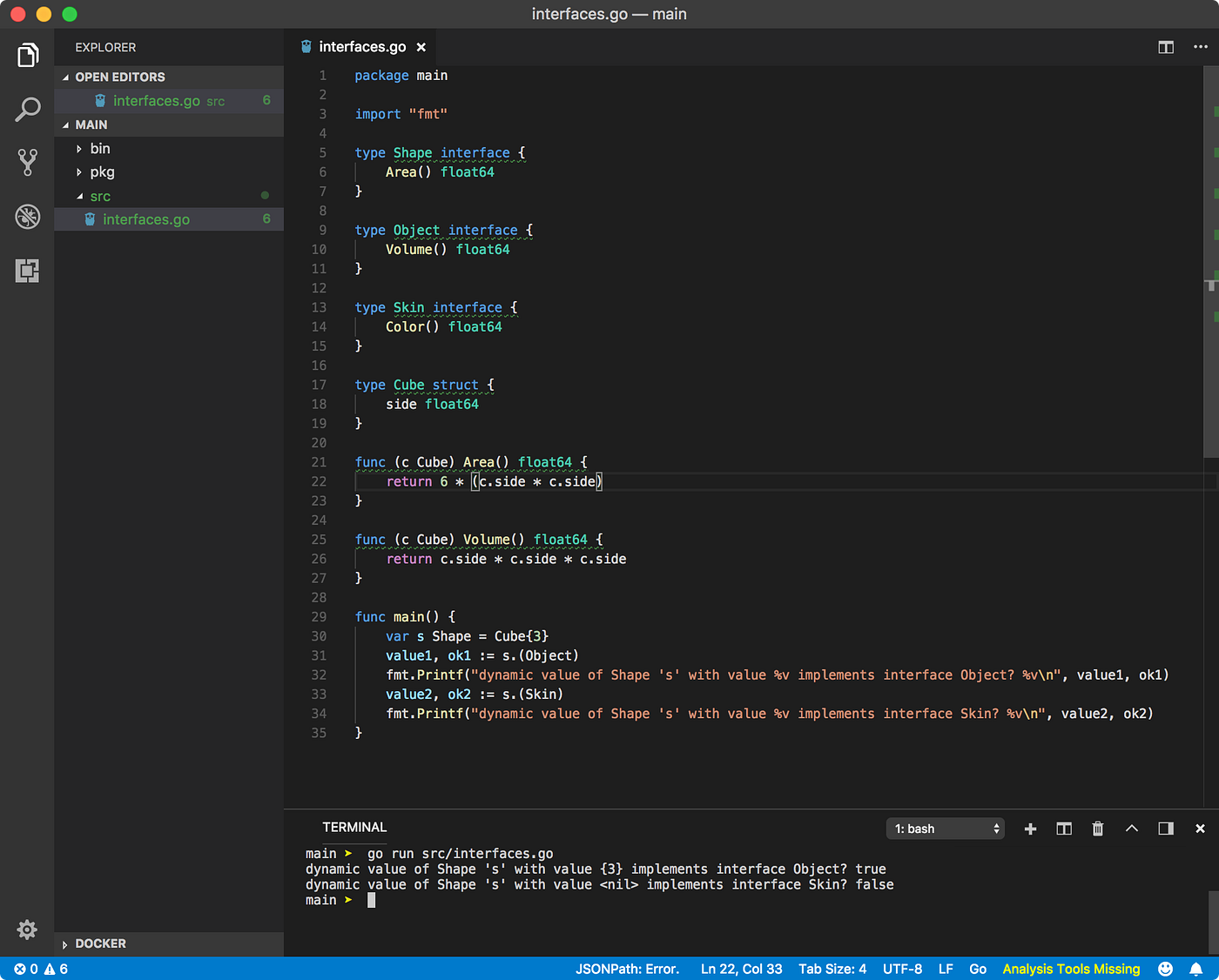Viewport: 1219px width, 980px height.
Task: Click the Manage gear icon
Action: pos(27,930)
